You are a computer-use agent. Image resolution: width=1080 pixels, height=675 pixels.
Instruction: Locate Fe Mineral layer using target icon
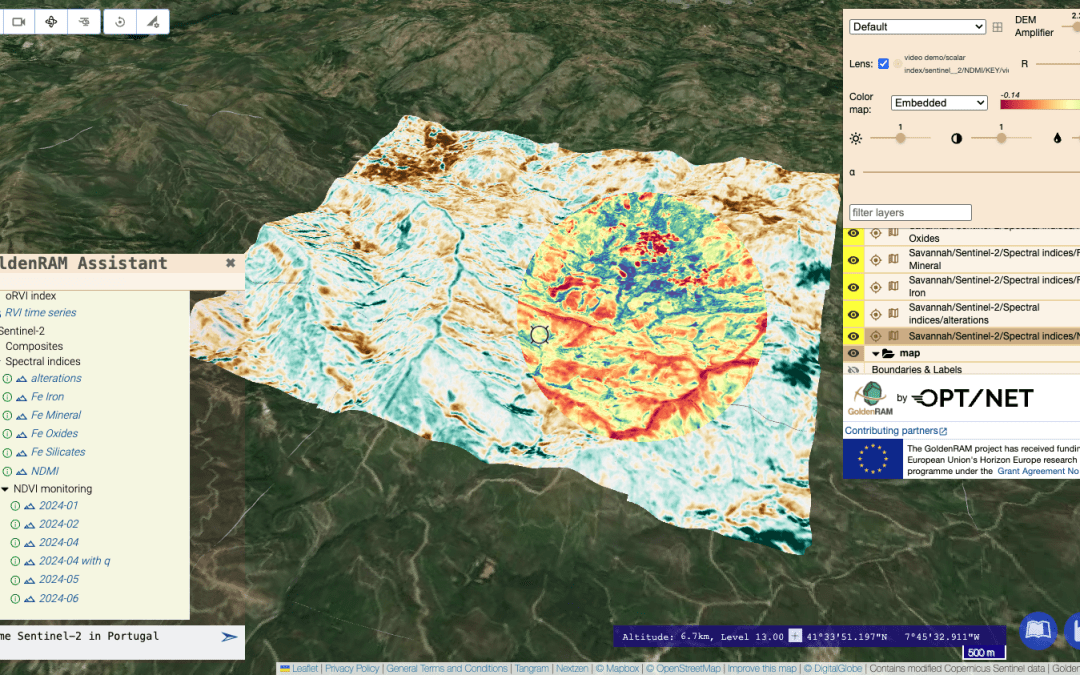coord(875,260)
